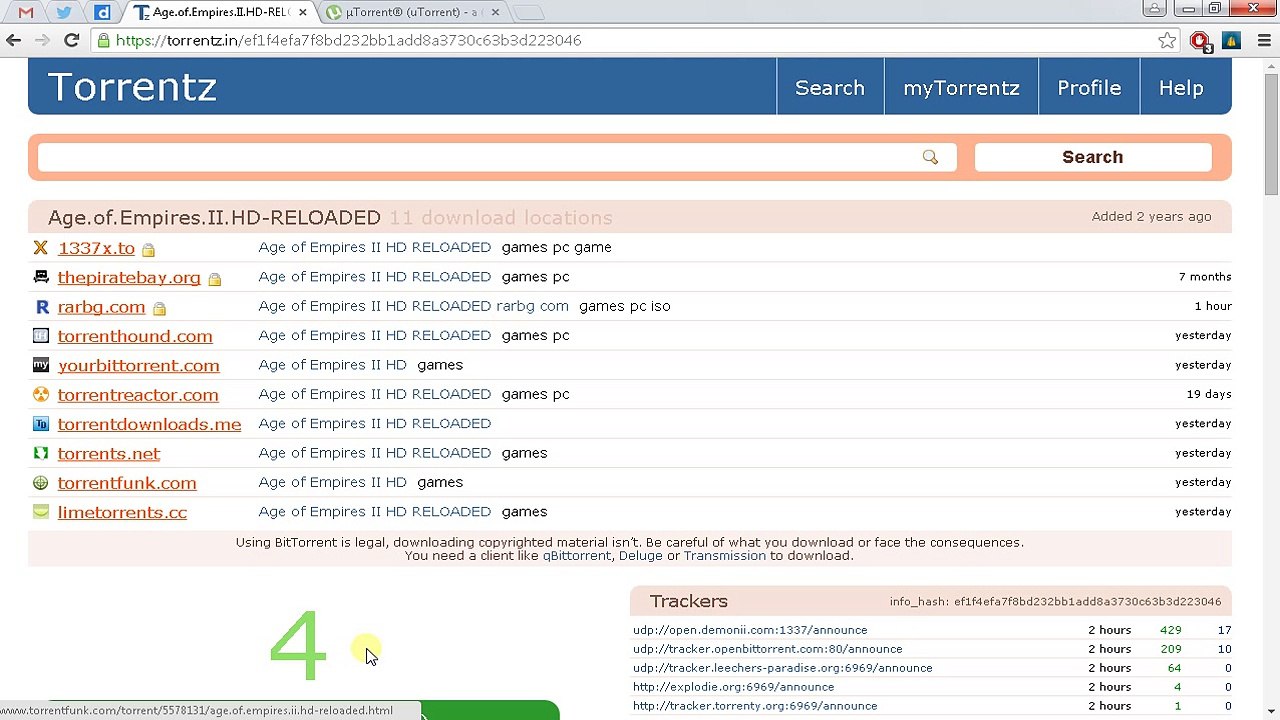Open the rarbg.com download link

coord(101,307)
